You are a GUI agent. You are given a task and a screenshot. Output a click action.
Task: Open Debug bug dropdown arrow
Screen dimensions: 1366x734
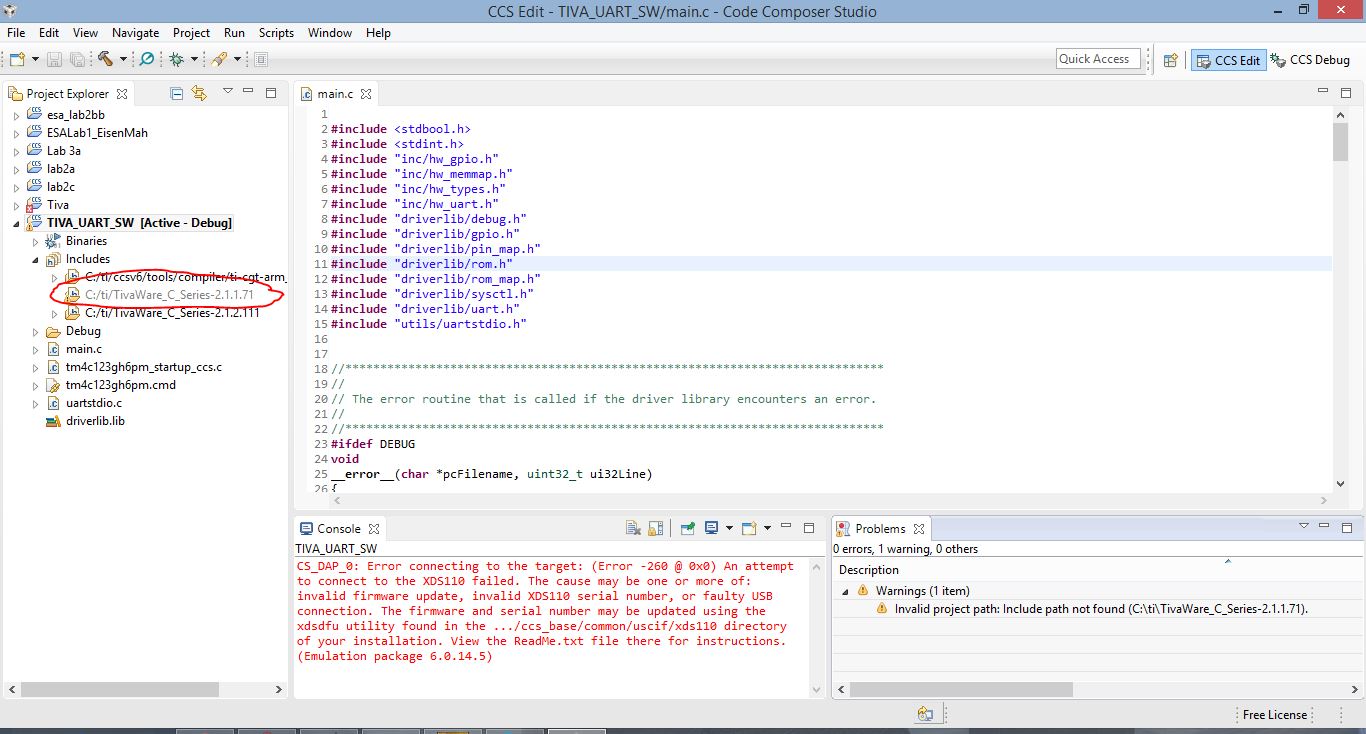194,60
